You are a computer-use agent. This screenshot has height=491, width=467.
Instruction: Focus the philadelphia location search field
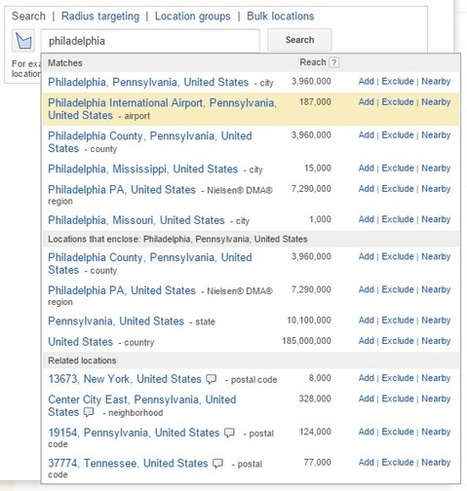(x=150, y=41)
